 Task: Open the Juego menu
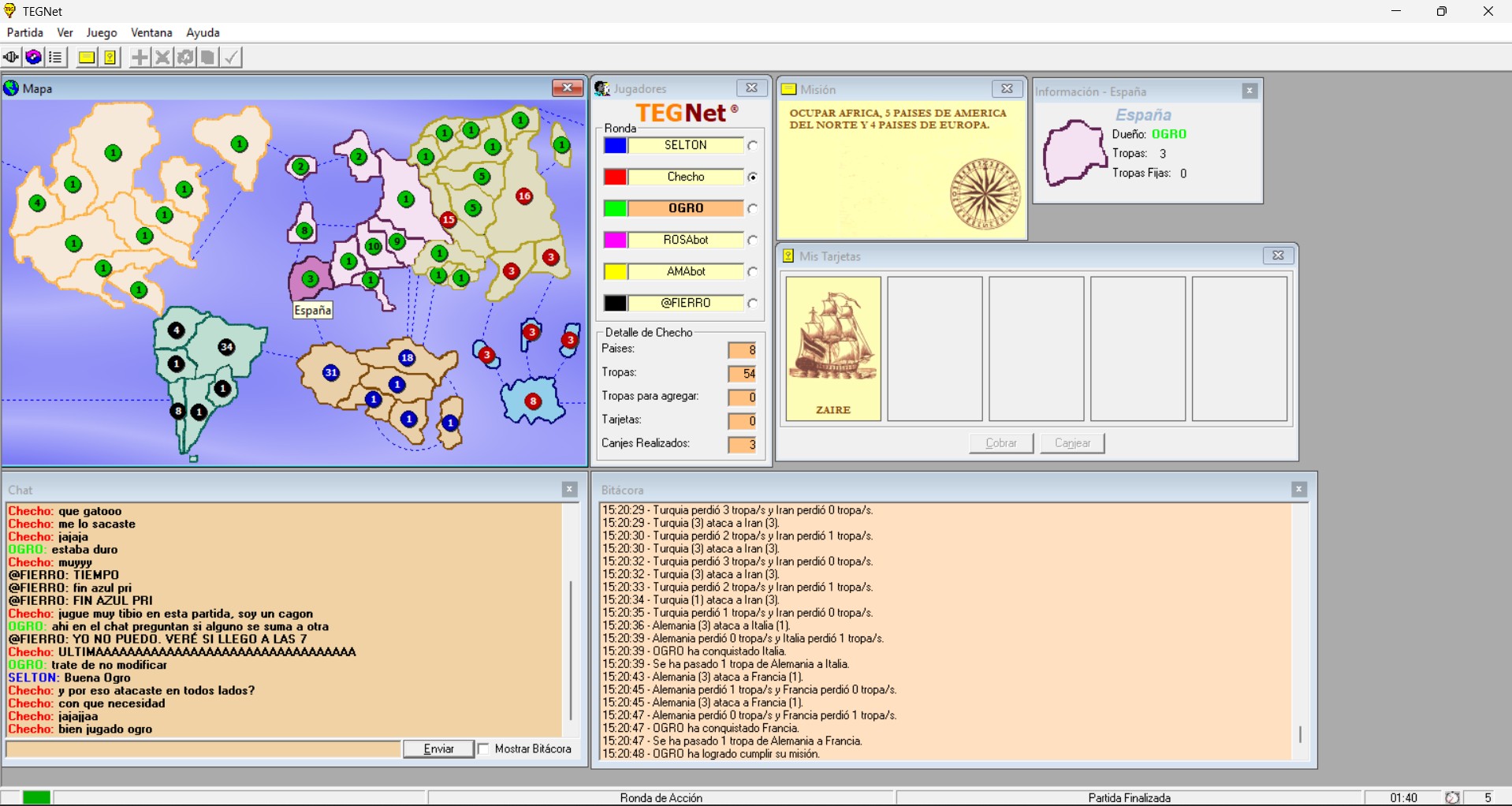[102, 32]
